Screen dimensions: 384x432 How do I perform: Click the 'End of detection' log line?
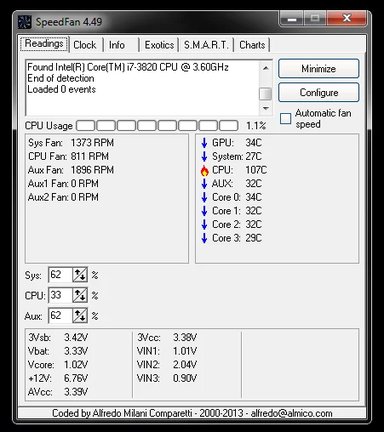[x=61, y=79]
